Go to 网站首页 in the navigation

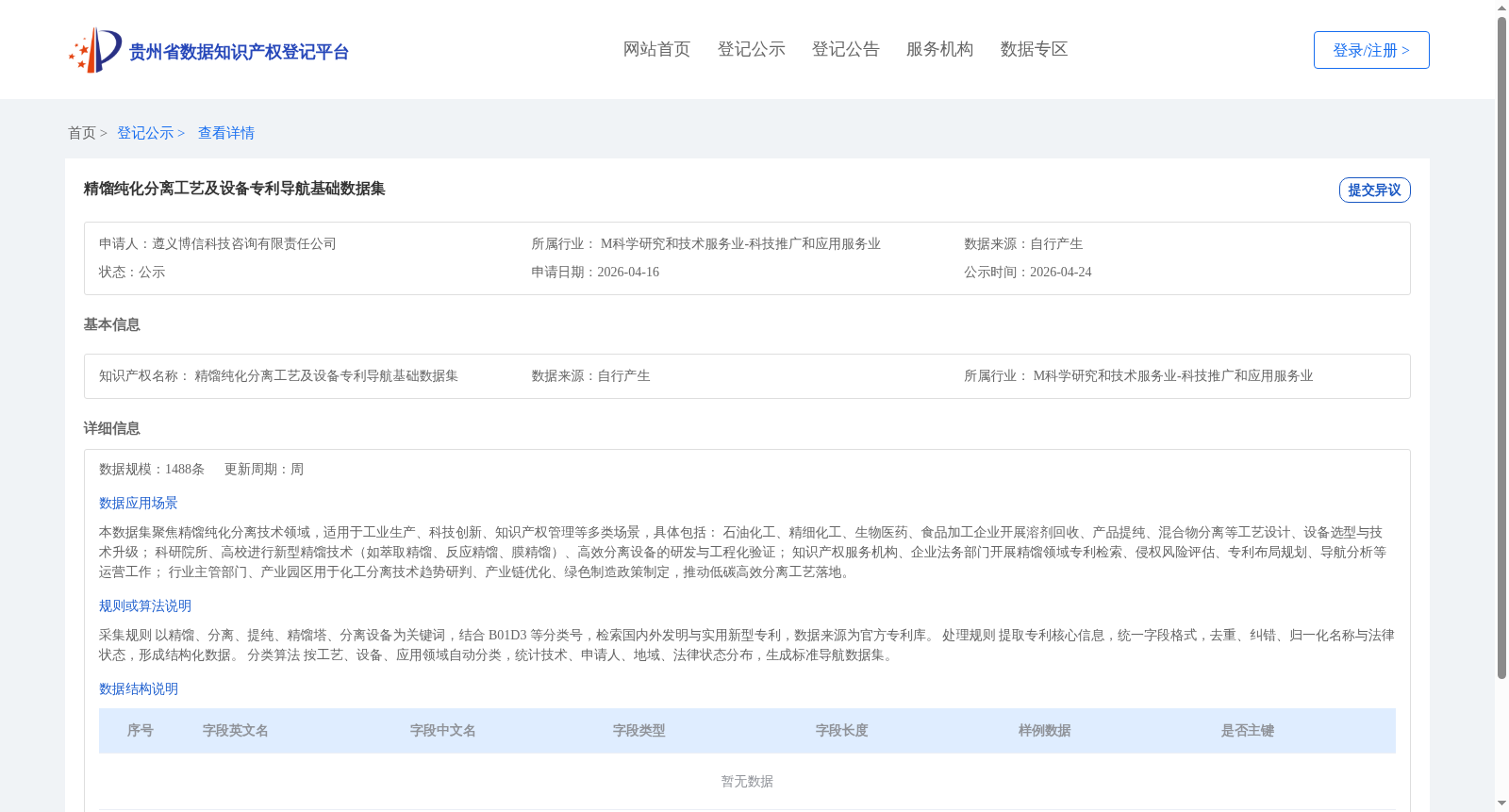click(x=656, y=49)
